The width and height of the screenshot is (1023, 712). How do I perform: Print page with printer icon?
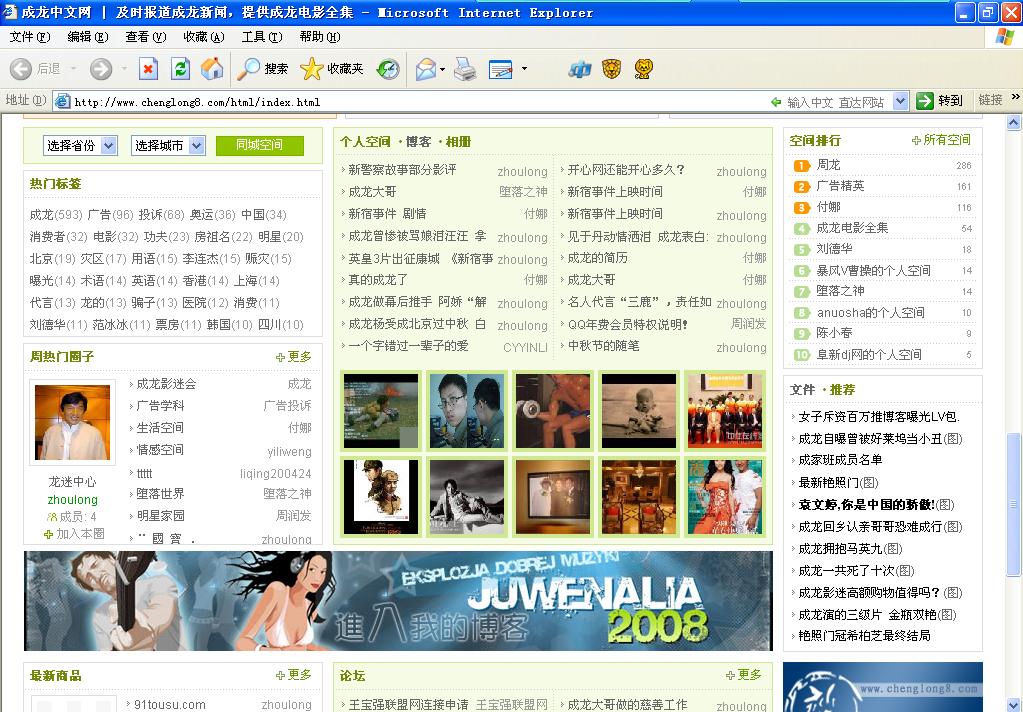(465, 69)
